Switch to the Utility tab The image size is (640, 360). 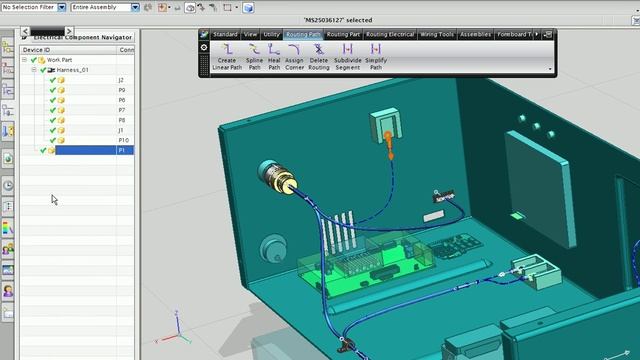click(x=271, y=35)
